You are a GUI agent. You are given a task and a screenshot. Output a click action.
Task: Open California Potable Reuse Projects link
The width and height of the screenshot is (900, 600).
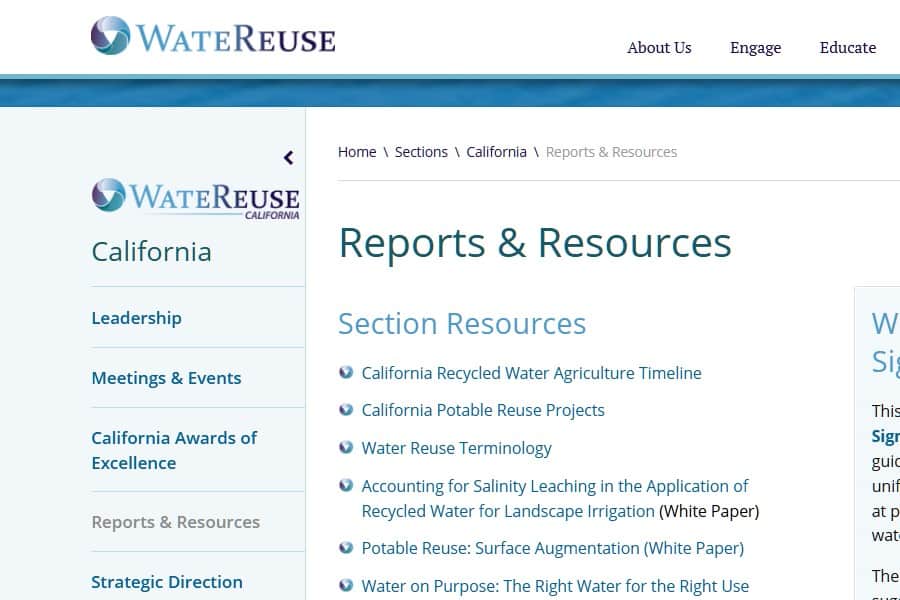tap(483, 410)
